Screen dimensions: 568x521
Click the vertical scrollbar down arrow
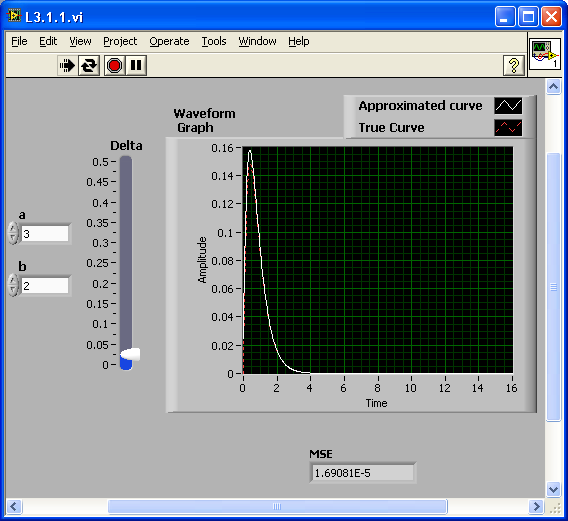554,489
